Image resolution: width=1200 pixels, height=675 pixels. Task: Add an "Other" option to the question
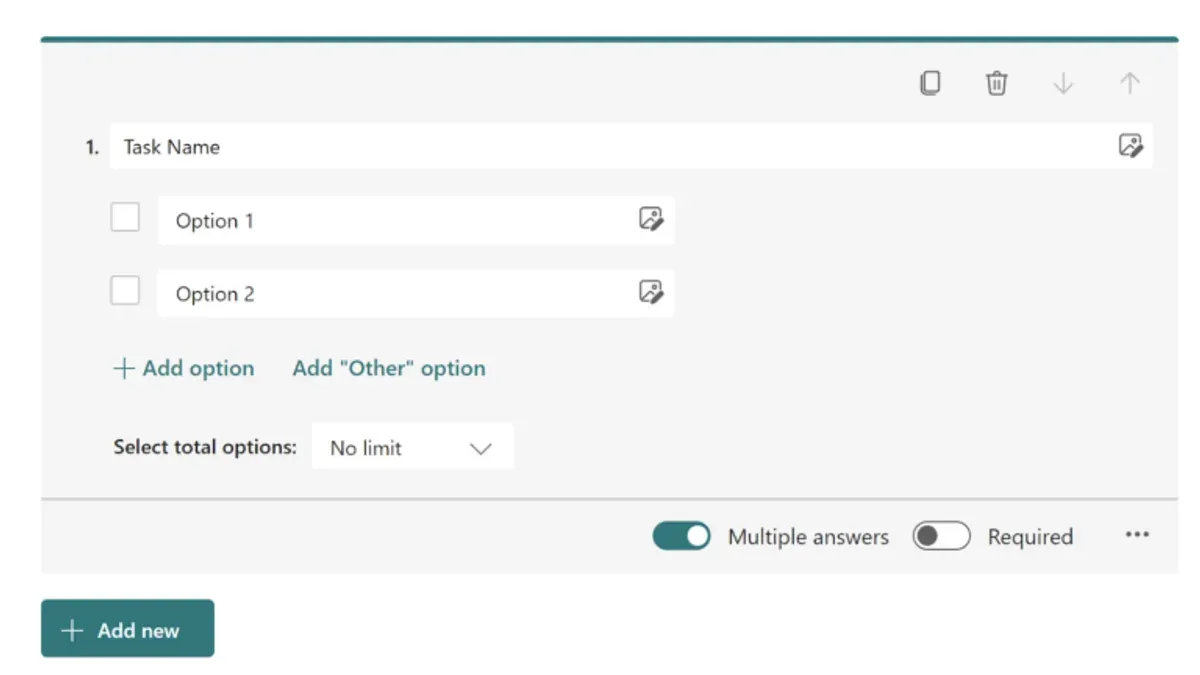(389, 368)
